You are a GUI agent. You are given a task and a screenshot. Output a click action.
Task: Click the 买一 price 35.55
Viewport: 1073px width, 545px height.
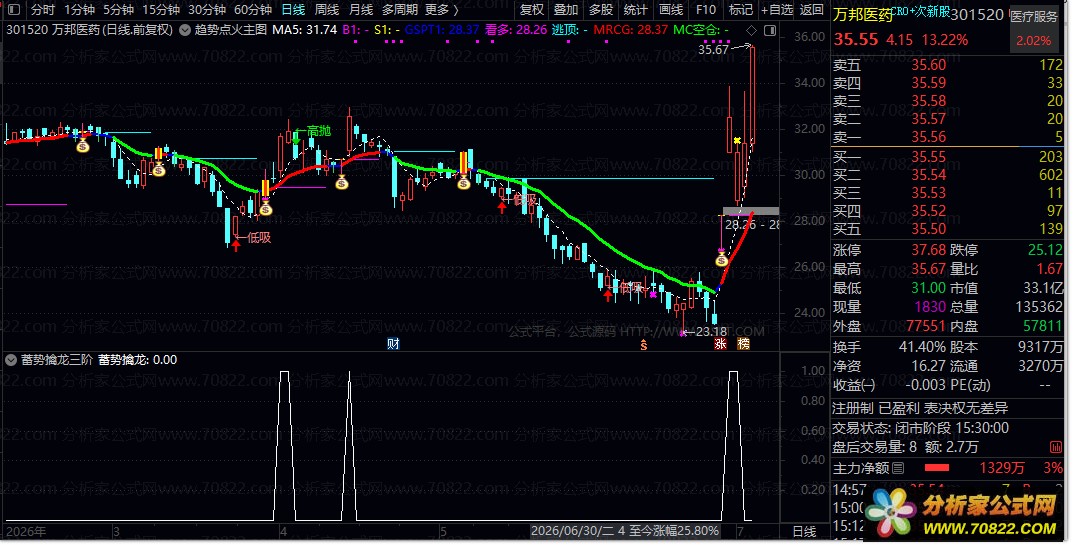click(x=929, y=157)
